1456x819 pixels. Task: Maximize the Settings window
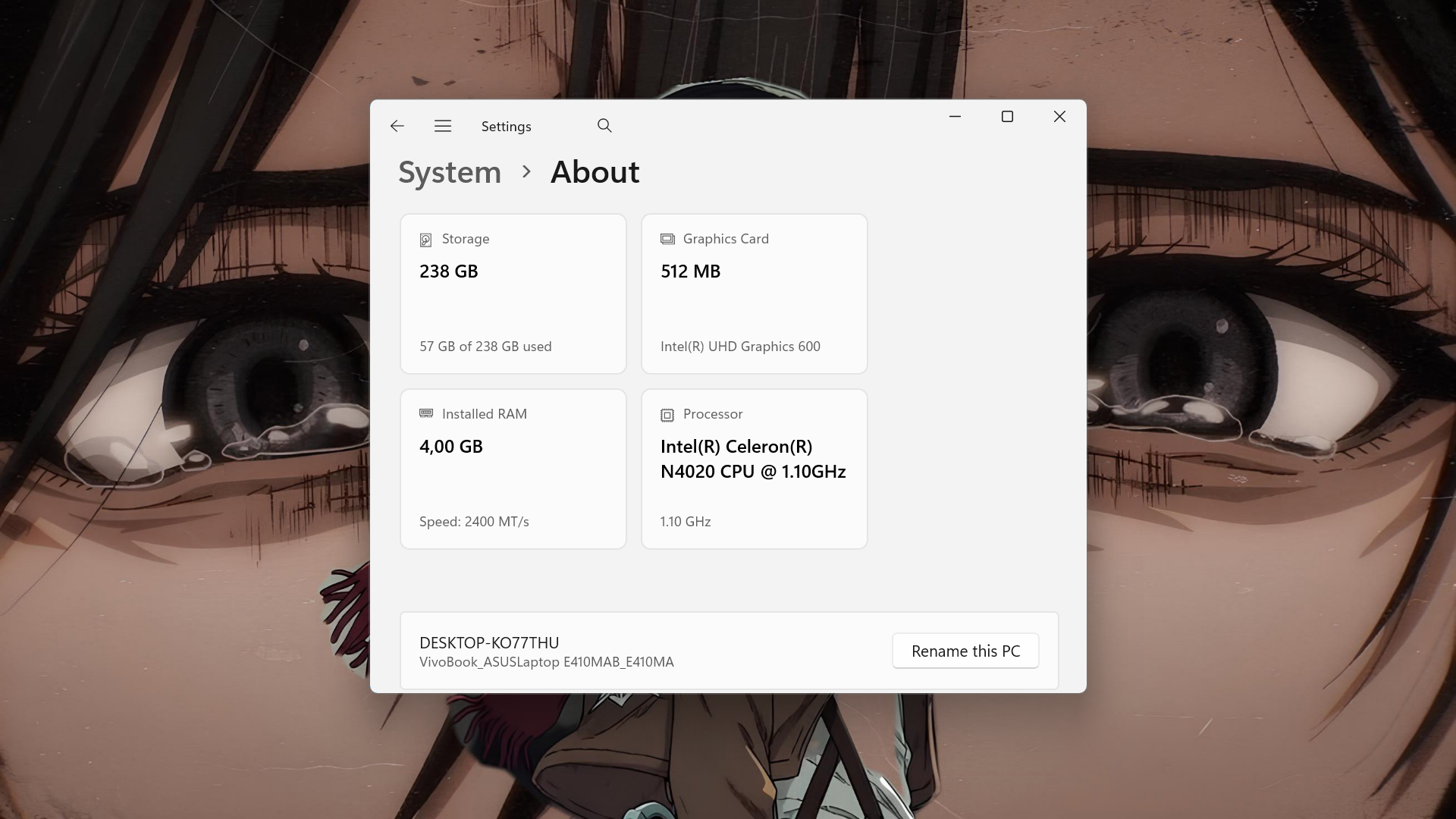coord(1007,117)
